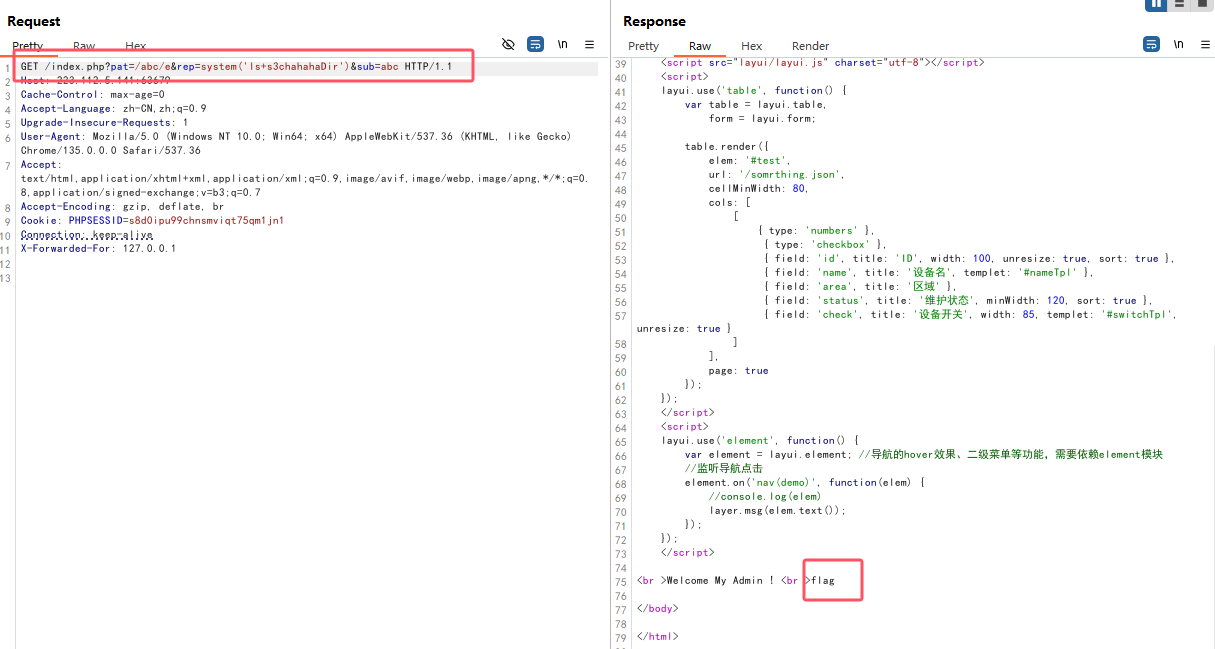Click the Request panel title
This screenshot has height=649, width=1215.
point(34,21)
